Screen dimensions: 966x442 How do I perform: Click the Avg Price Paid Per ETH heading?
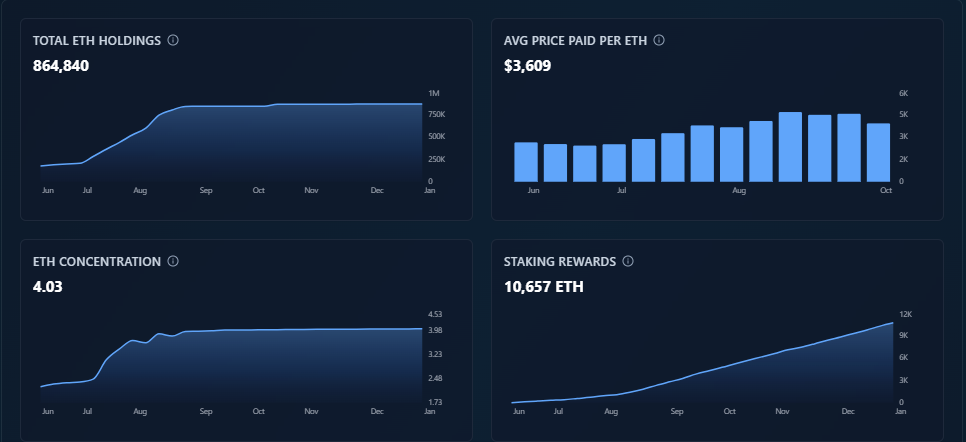coord(575,41)
